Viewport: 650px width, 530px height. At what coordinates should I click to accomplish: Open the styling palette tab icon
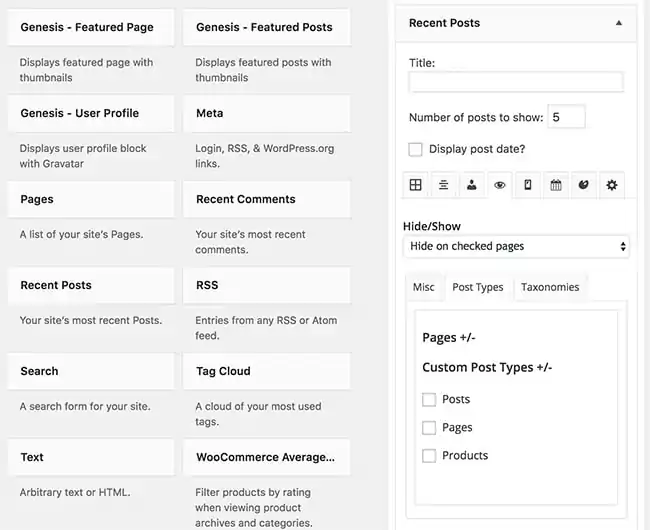(x=584, y=184)
